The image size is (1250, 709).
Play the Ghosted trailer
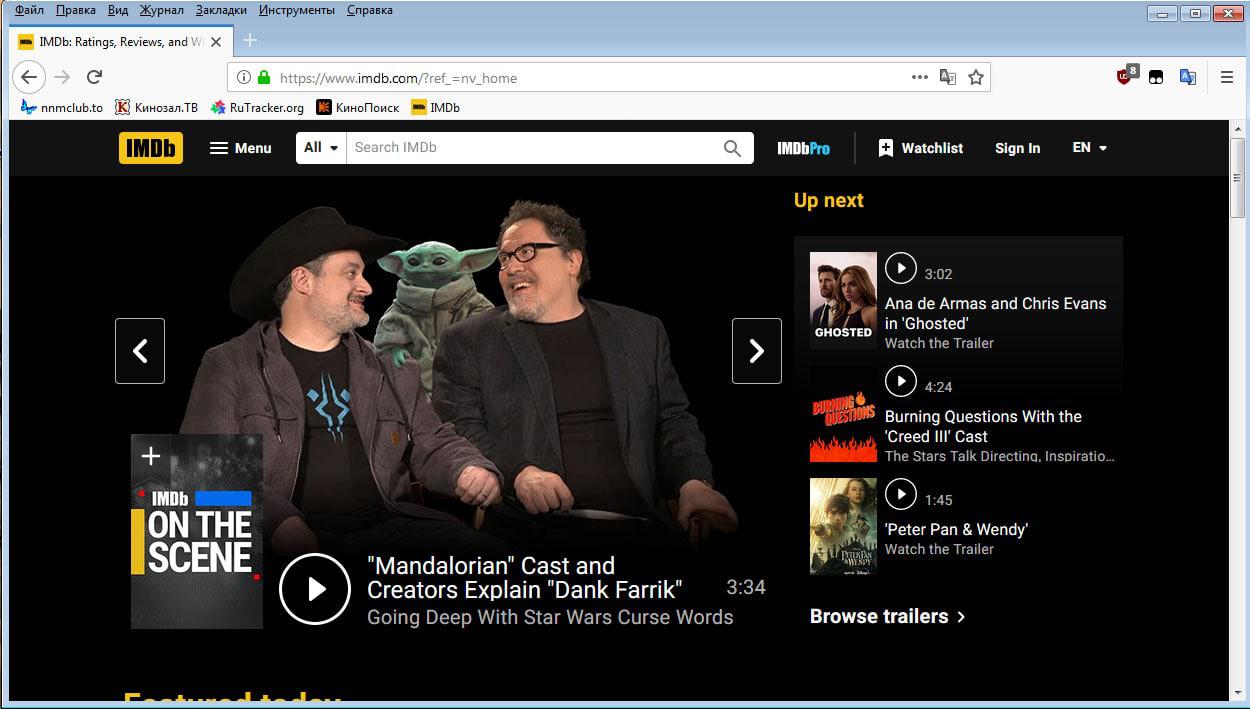(x=901, y=268)
